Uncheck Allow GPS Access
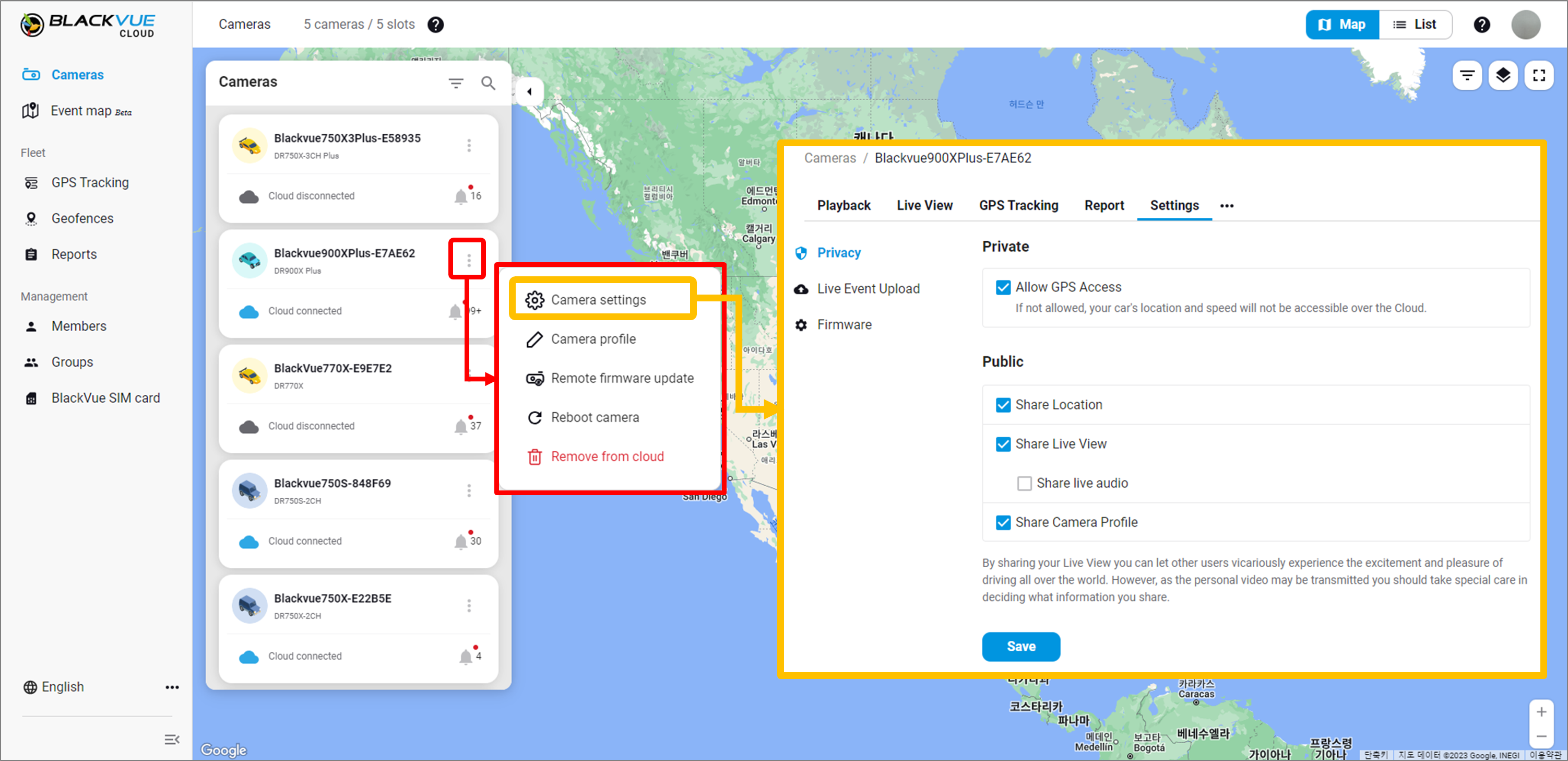The height and width of the screenshot is (761, 1568). click(x=1003, y=287)
